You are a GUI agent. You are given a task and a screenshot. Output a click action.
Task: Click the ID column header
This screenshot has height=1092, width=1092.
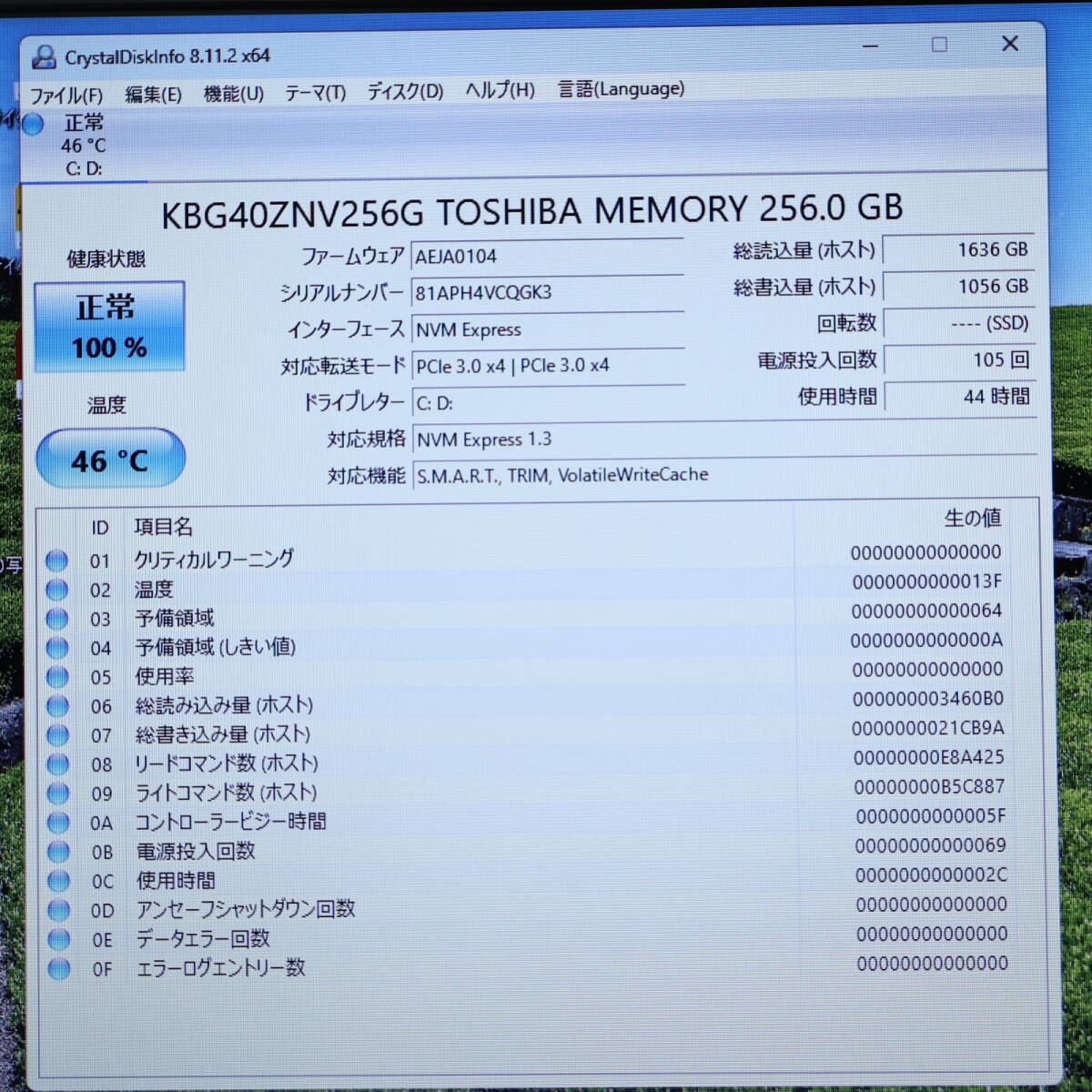100,528
